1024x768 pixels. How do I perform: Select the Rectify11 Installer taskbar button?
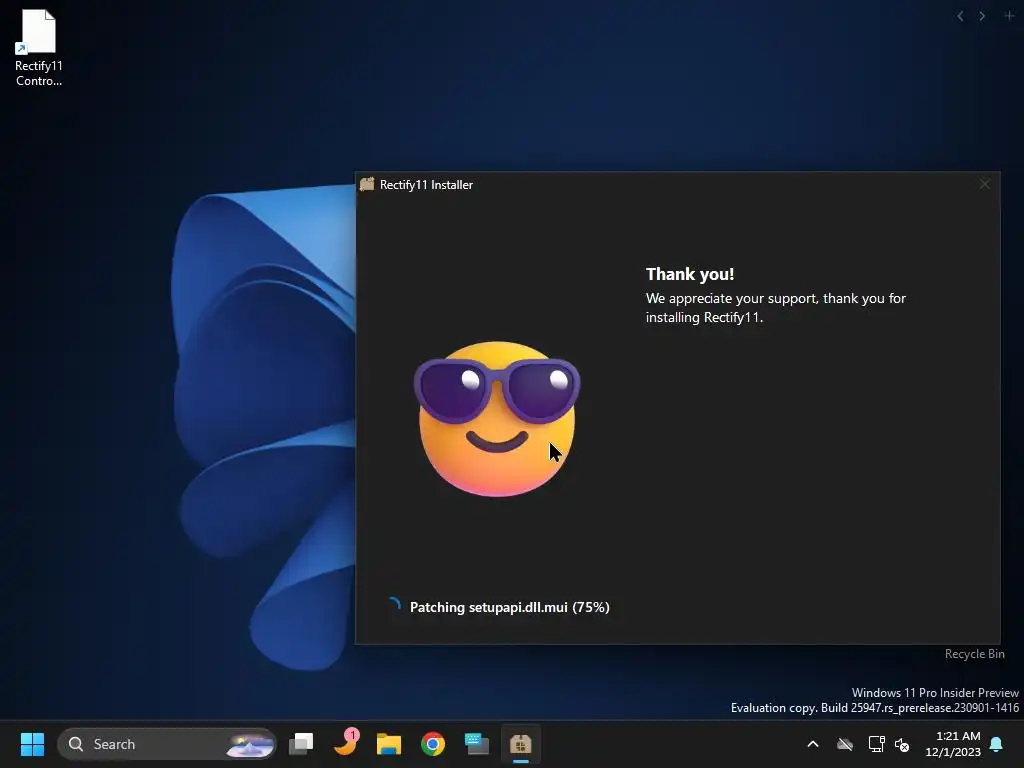coord(520,744)
